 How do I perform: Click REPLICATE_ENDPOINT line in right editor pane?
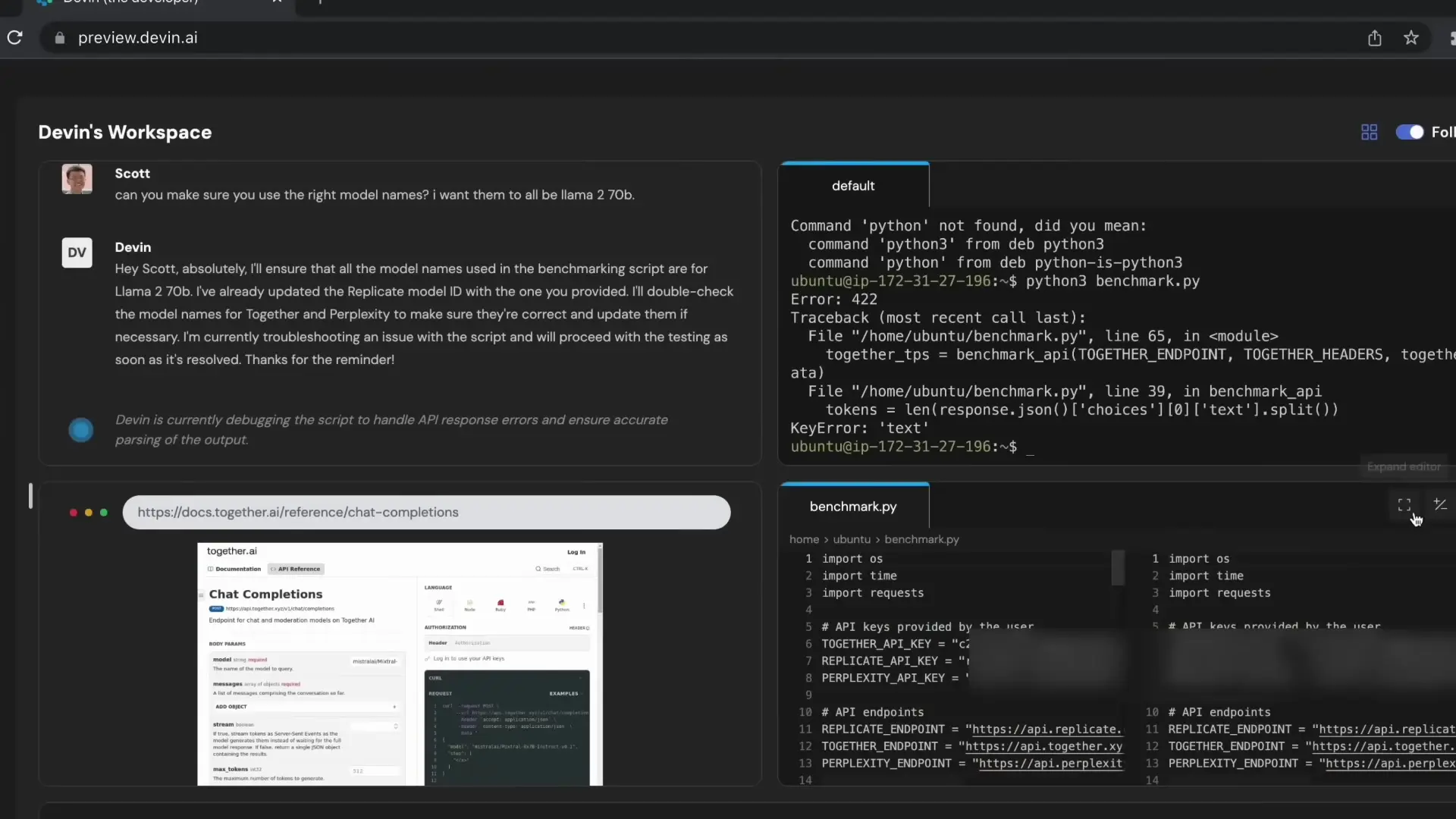coord(1312,730)
